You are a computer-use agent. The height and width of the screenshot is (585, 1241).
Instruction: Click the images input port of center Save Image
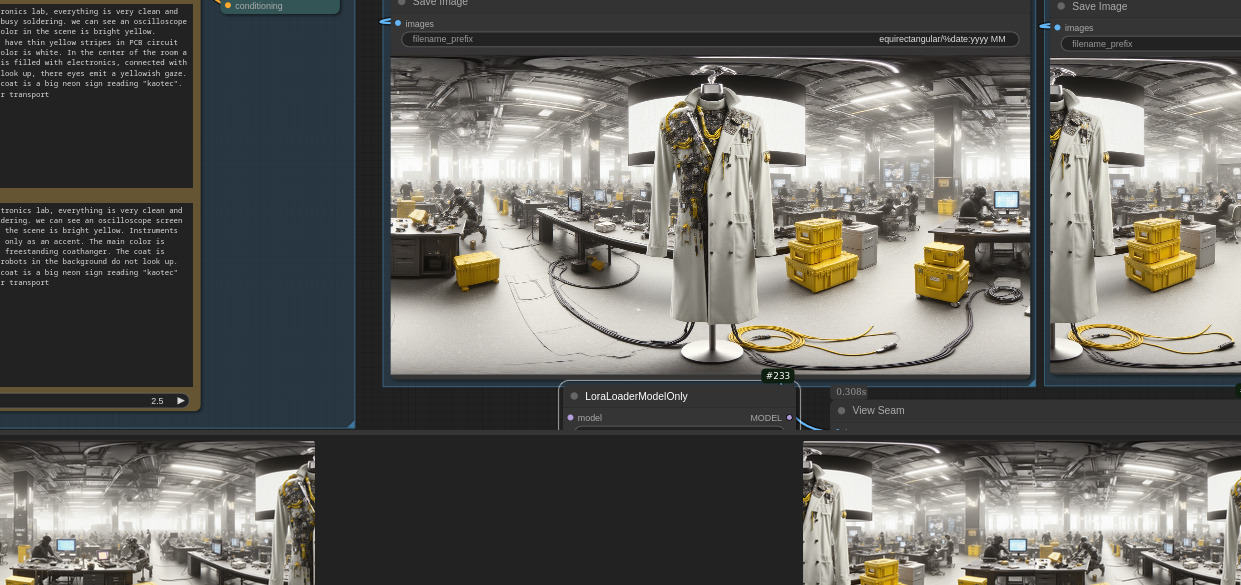398,23
